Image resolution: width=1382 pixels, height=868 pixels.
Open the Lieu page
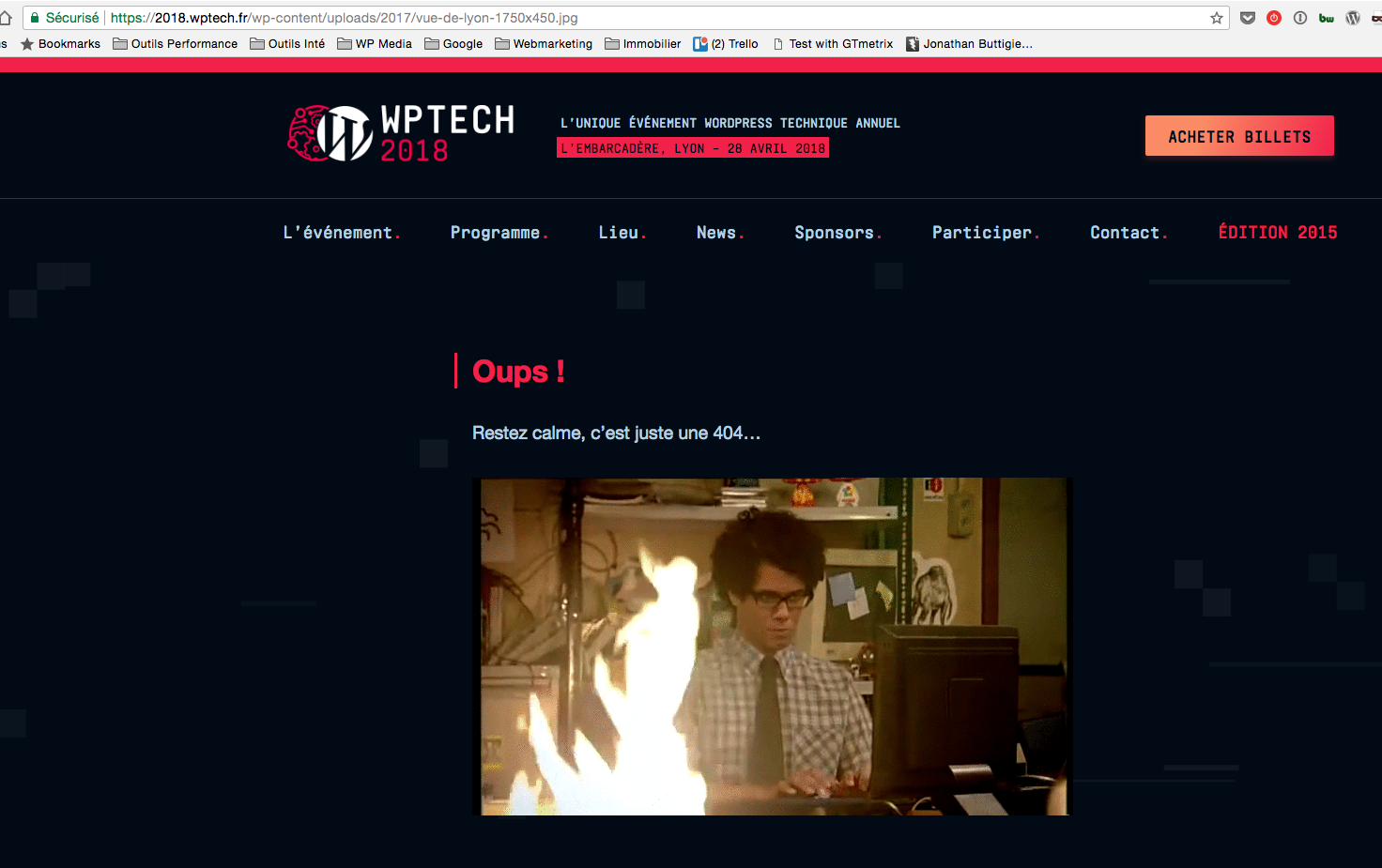click(x=622, y=233)
